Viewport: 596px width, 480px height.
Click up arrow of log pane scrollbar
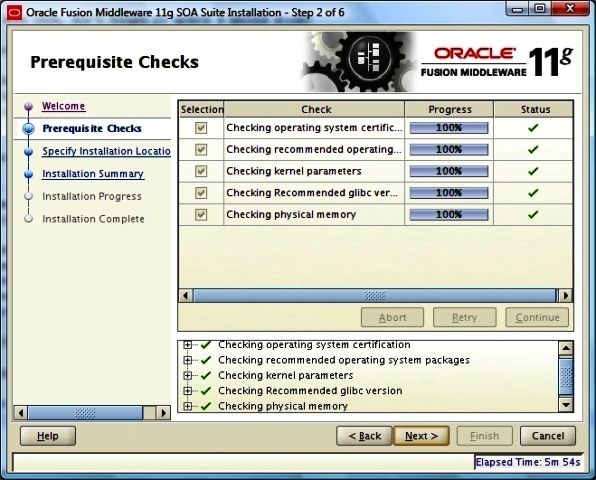[x=566, y=348]
